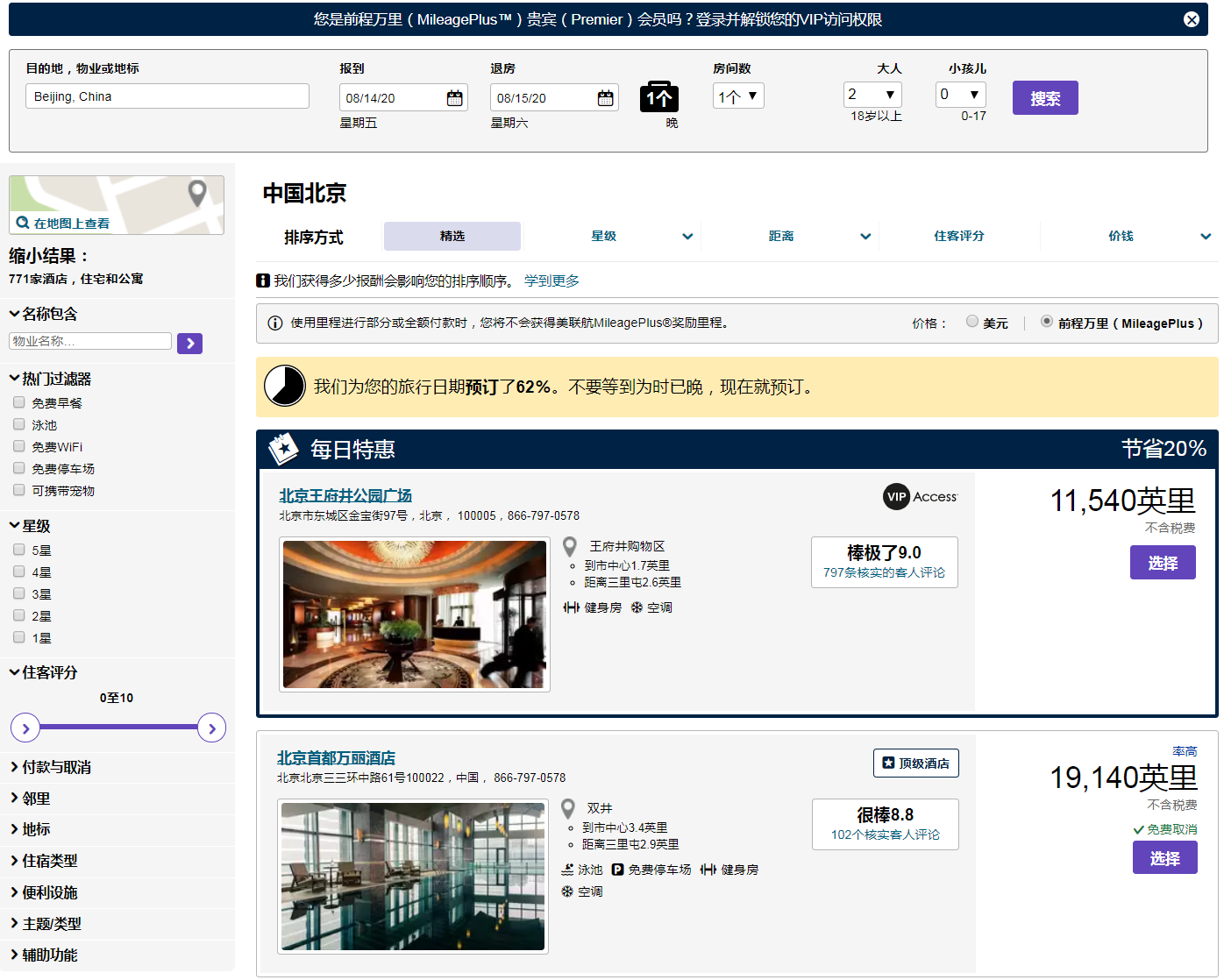Click the pie clock 62% booked icon
The width and height of the screenshot is (1224, 980).
tap(285, 386)
